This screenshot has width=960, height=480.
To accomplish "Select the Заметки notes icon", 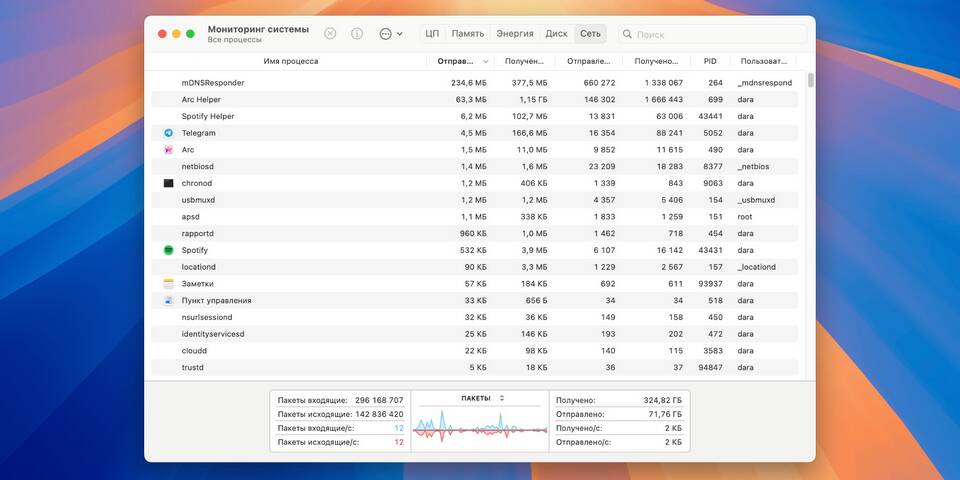I will 168,283.
